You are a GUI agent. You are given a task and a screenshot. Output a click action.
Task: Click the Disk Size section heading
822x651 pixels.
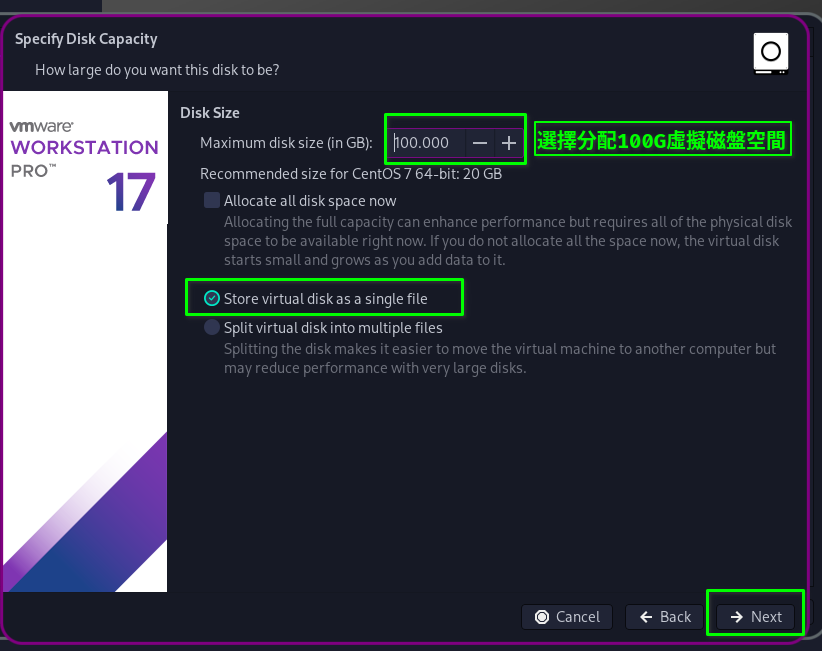tap(209, 113)
